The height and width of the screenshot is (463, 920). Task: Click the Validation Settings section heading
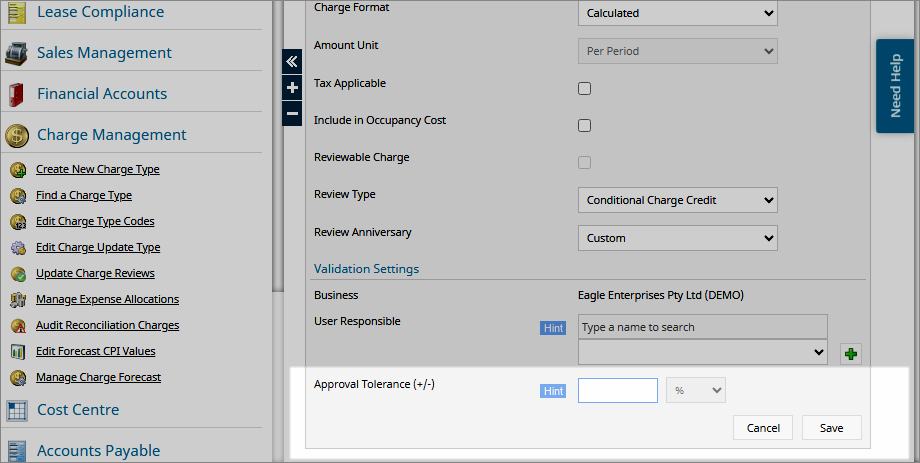(x=367, y=269)
